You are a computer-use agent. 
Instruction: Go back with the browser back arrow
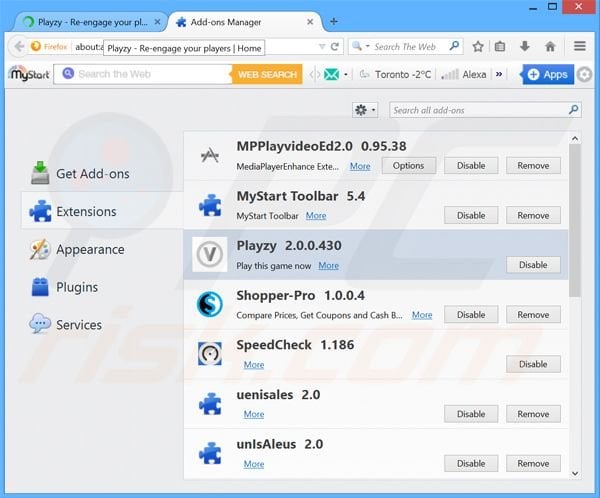click(x=18, y=47)
